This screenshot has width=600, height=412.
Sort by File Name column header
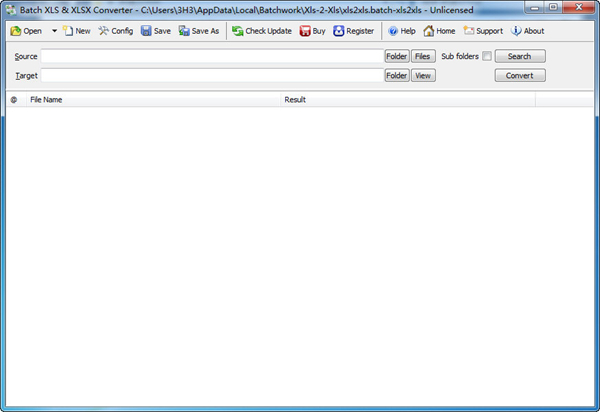153,100
